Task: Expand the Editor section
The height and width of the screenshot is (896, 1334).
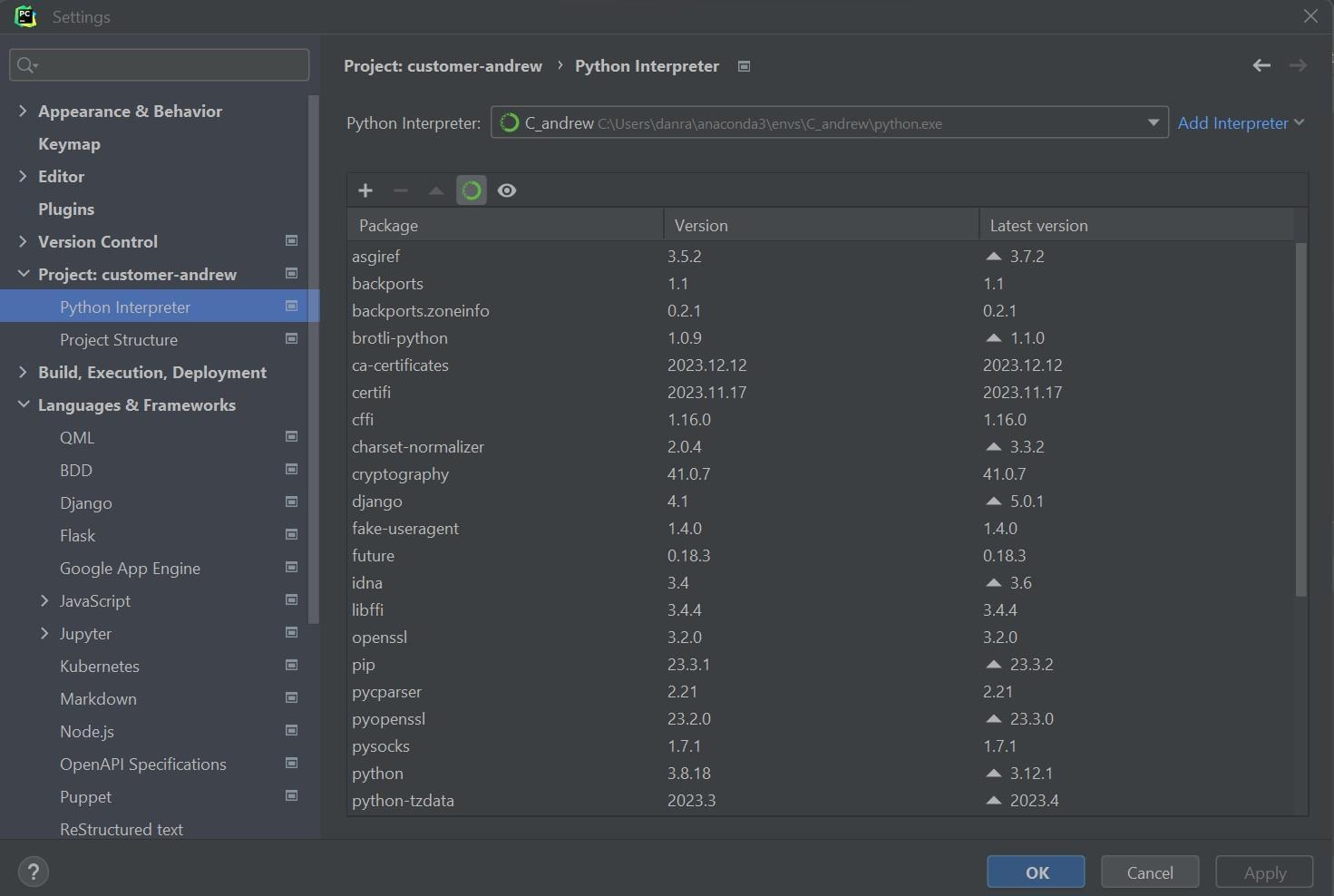Action: point(23,176)
